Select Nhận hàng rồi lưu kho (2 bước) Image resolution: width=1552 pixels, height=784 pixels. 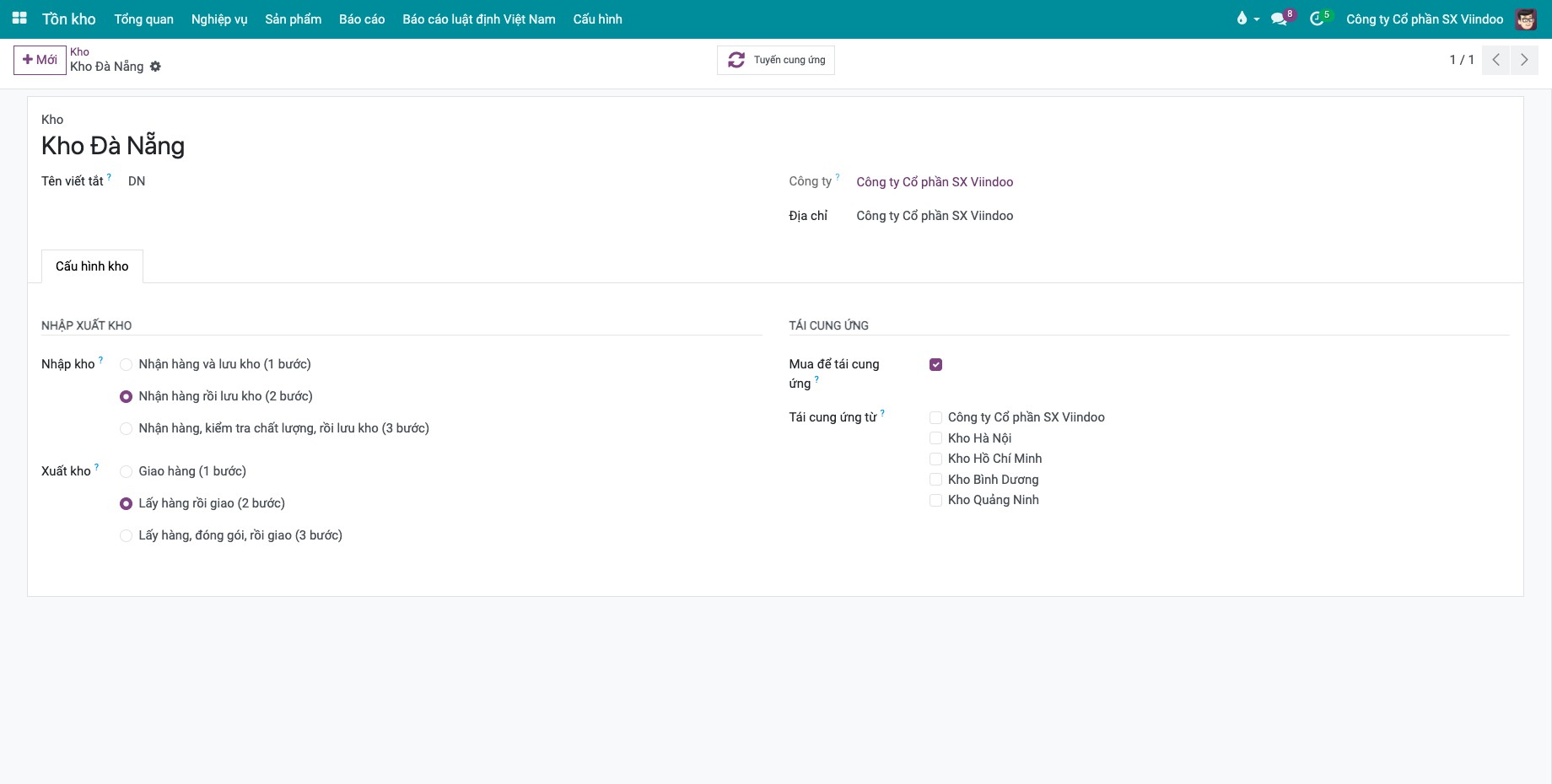pos(126,396)
